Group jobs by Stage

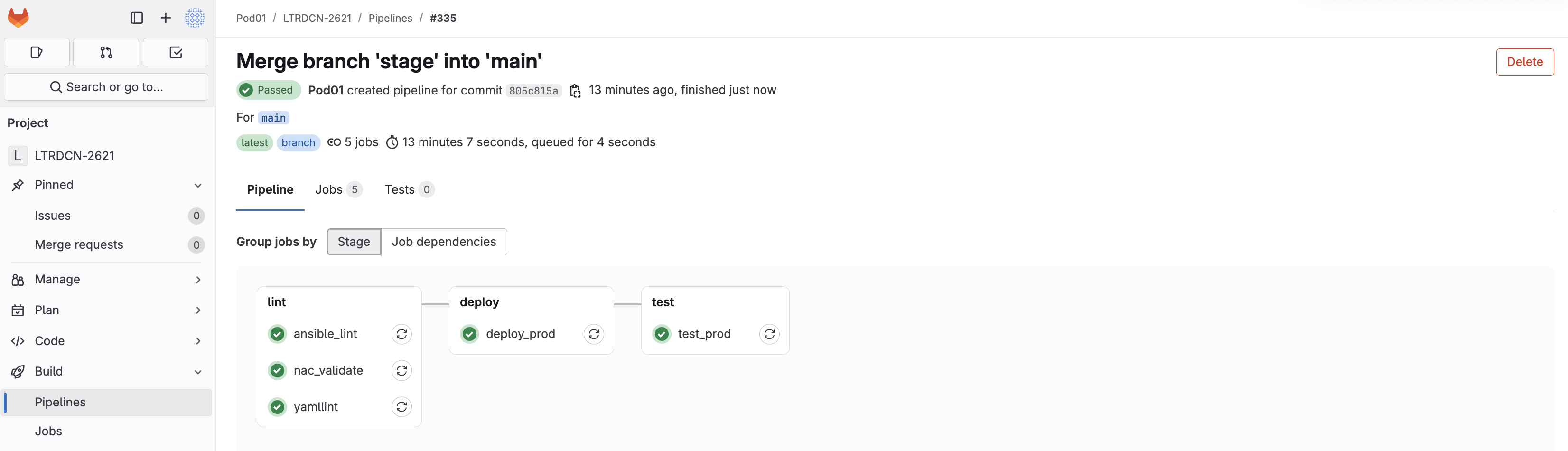pyautogui.click(x=354, y=242)
